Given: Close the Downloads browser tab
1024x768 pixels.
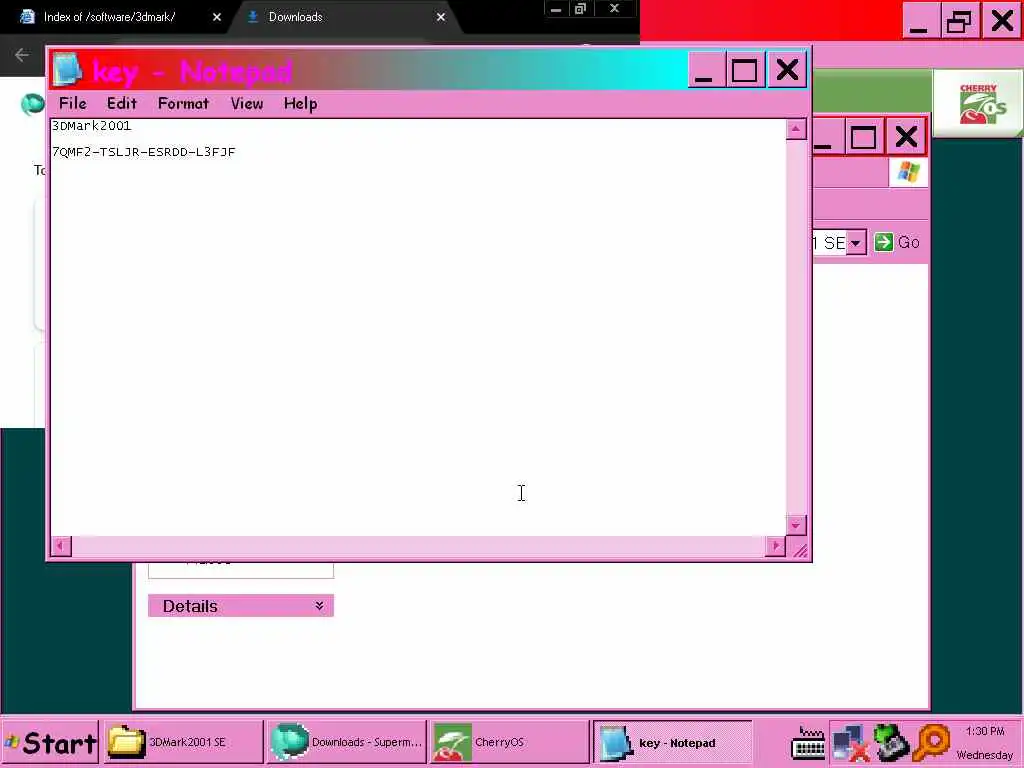Looking at the screenshot, I should (x=441, y=17).
